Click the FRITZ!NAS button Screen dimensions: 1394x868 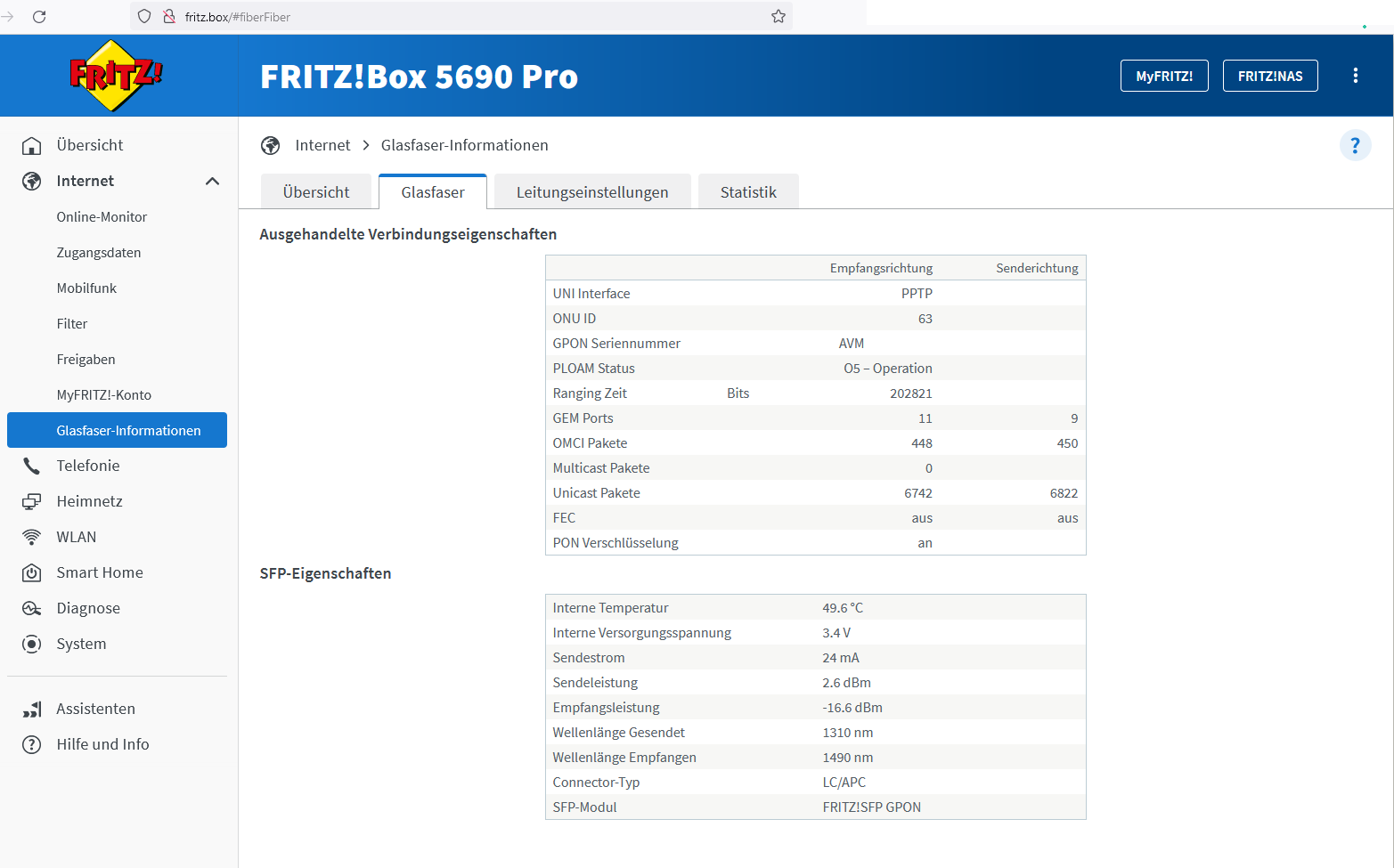click(x=1270, y=76)
